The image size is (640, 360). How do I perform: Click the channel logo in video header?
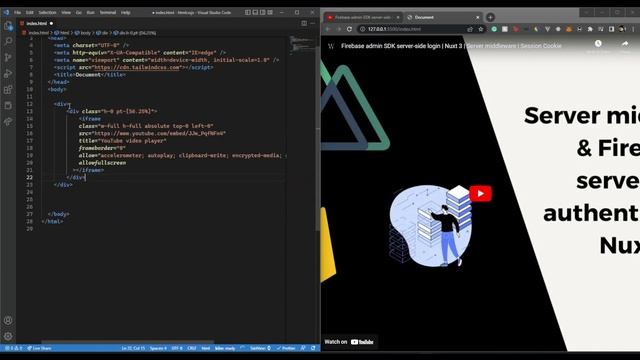tap(331, 46)
